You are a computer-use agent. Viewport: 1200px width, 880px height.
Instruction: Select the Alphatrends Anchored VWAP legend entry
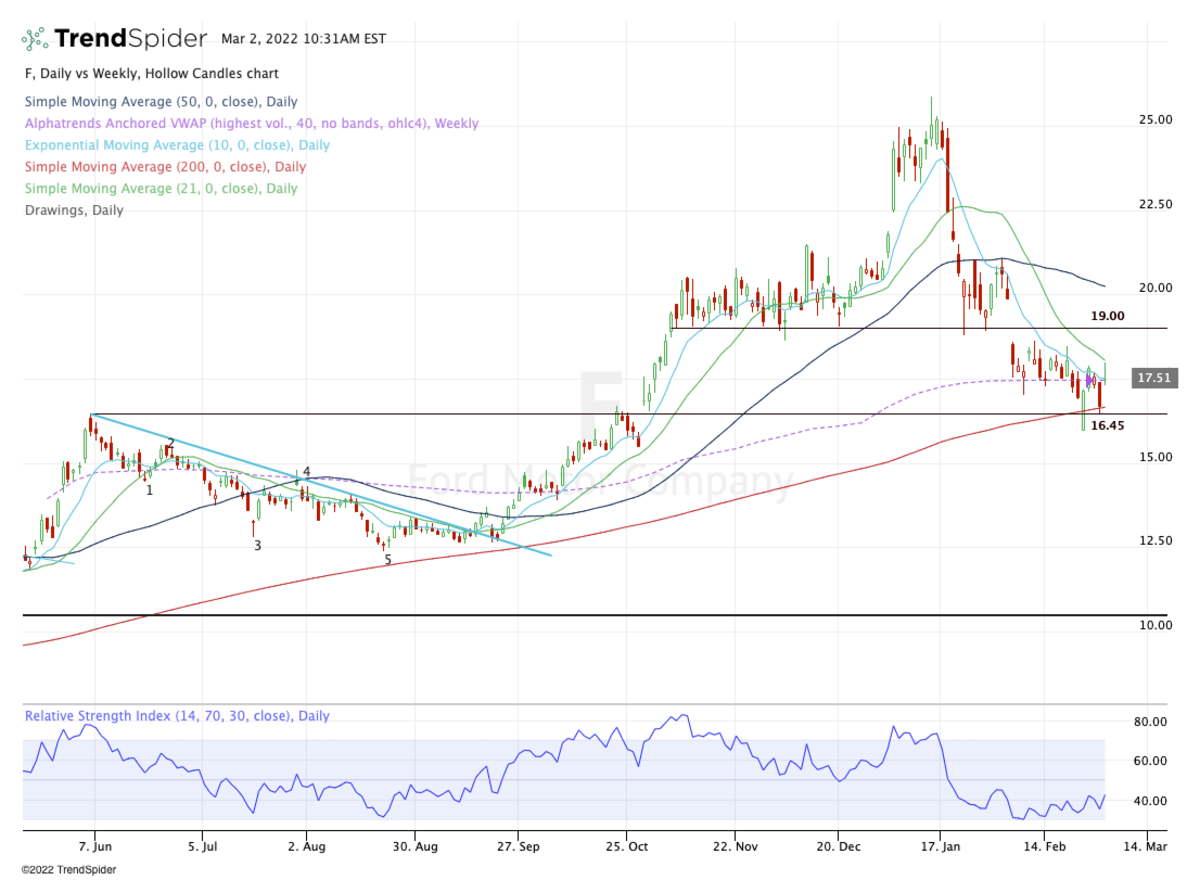[x=251, y=124]
